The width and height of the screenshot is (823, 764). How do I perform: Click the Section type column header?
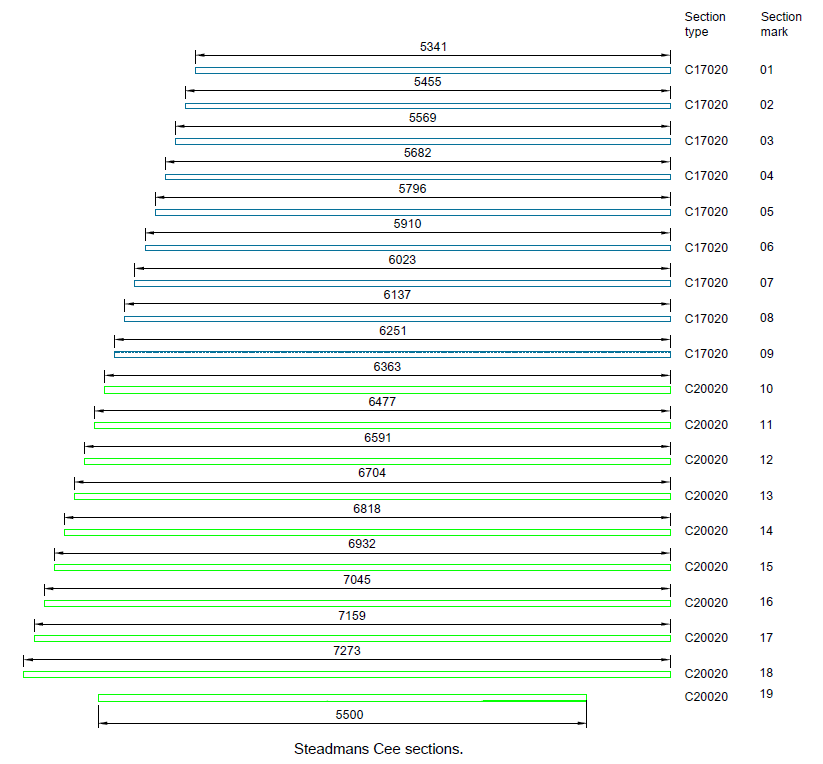click(705, 24)
